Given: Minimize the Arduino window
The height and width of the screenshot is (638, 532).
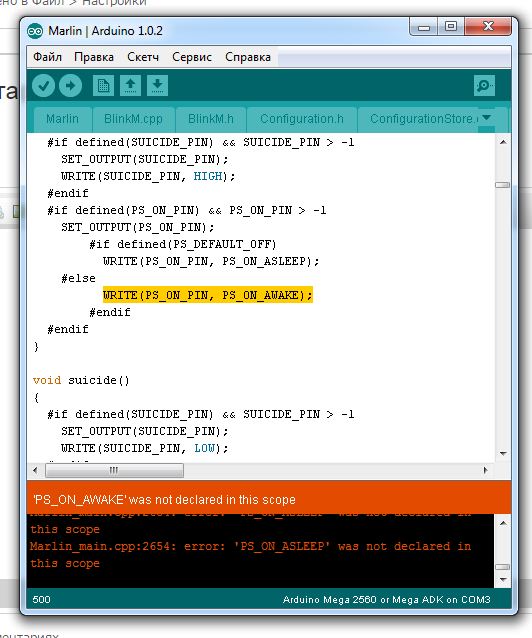Looking at the screenshot, I should click(x=424, y=27).
